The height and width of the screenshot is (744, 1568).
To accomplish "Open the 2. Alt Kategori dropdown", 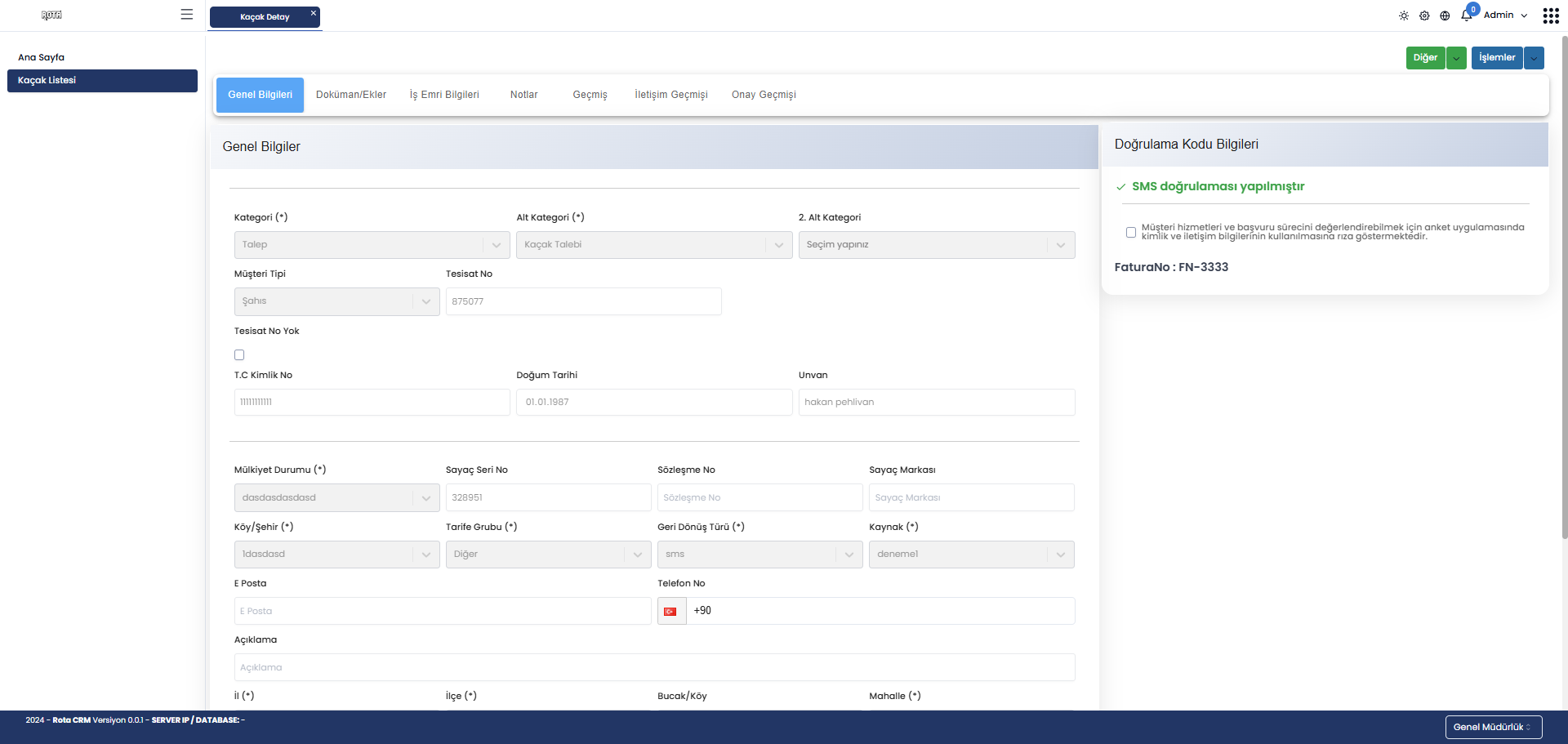I will [x=937, y=245].
